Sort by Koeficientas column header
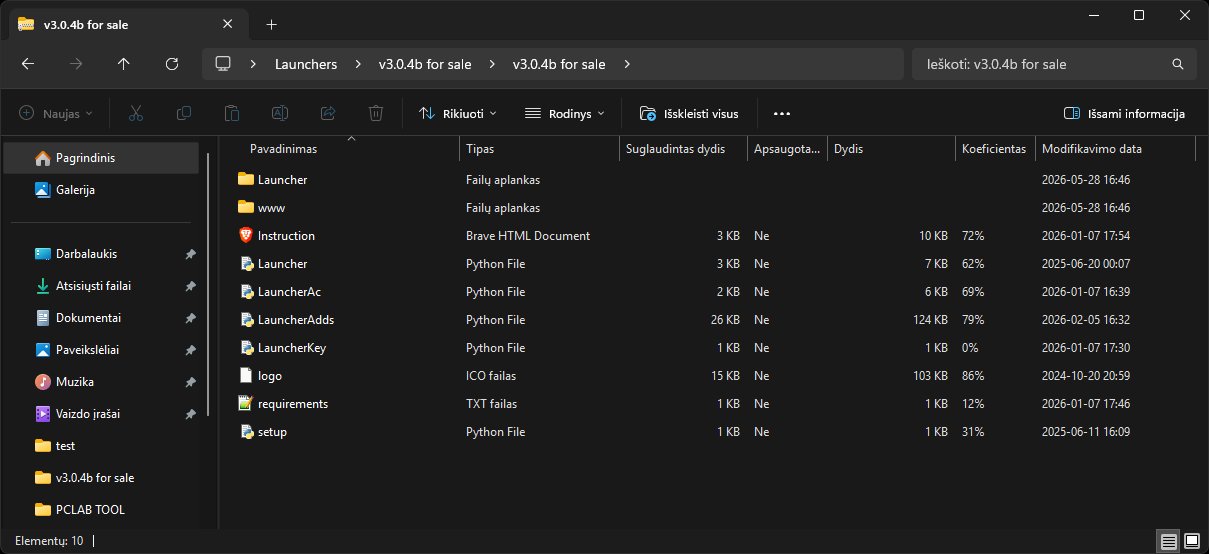 point(995,149)
